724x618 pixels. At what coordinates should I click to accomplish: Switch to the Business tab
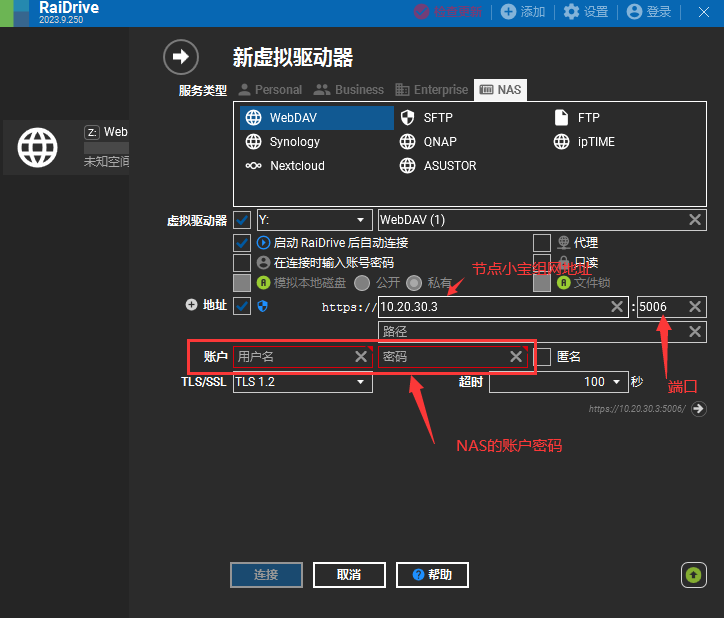coord(349,90)
